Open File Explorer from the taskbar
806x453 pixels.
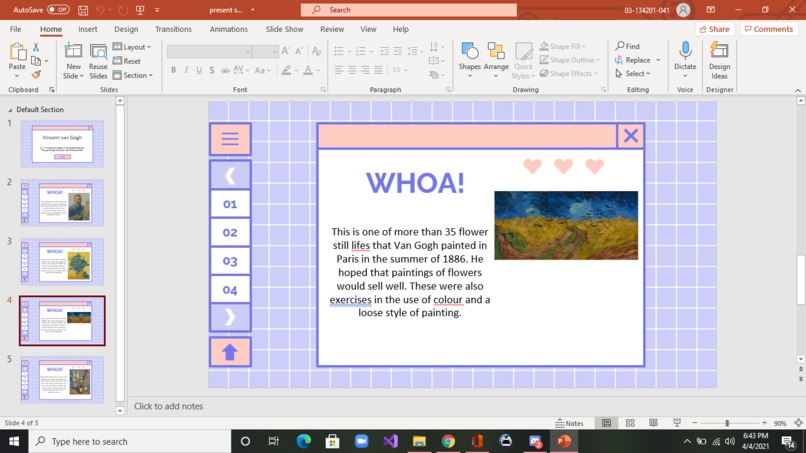pos(419,441)
